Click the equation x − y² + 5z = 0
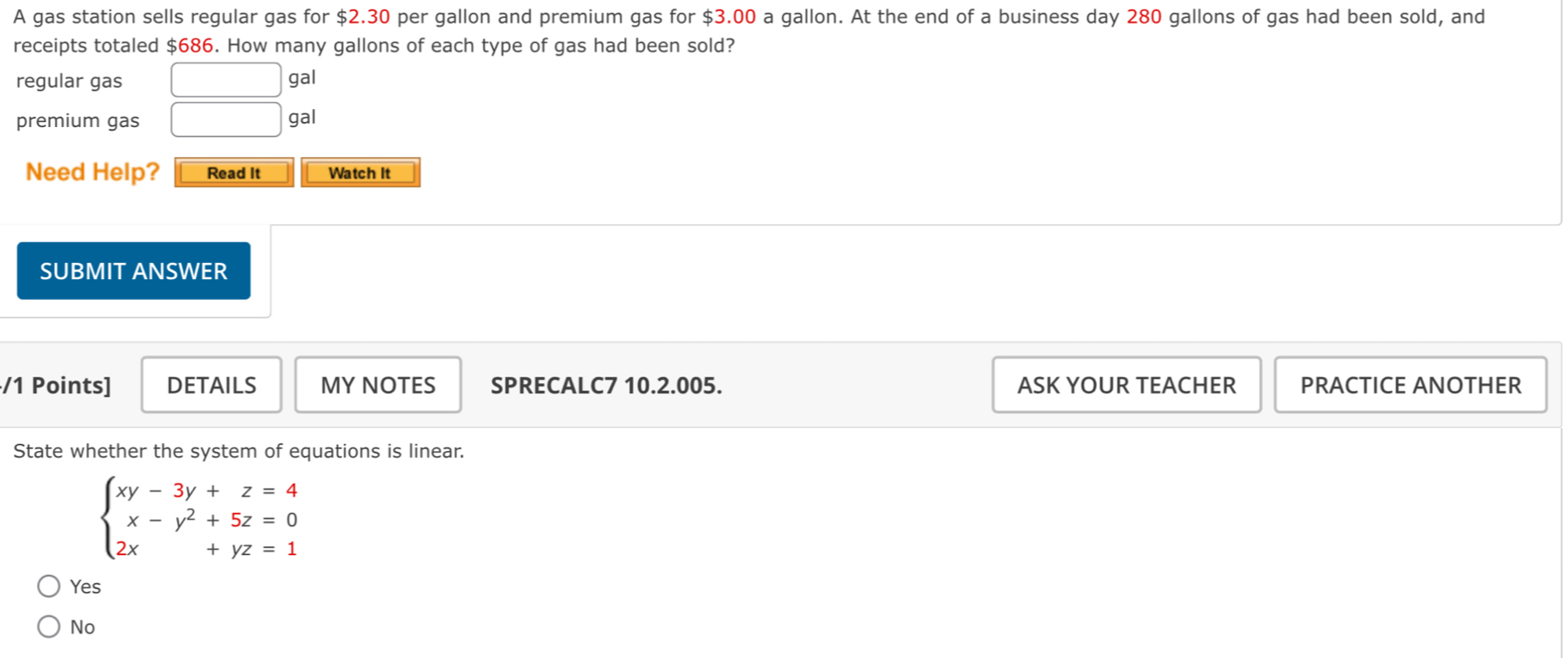Viewport: 1568px width, 658px height. click(x=212, y=519)
